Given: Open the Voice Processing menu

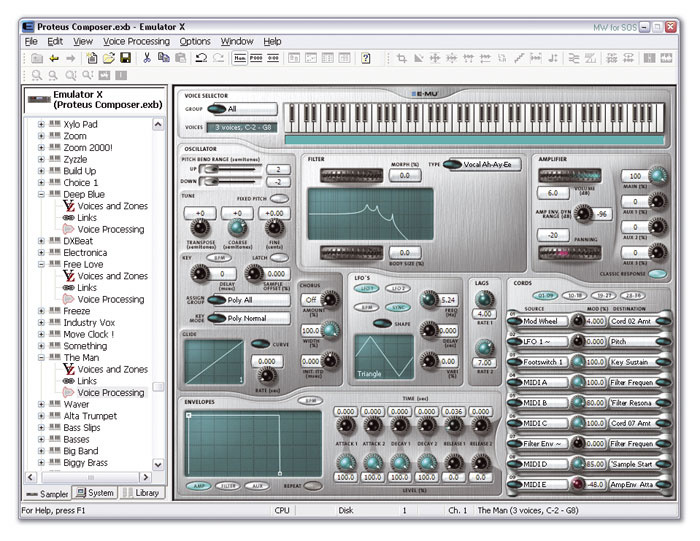Looking at the screenshot, I should pyautogui.click(x=136, y=41).
